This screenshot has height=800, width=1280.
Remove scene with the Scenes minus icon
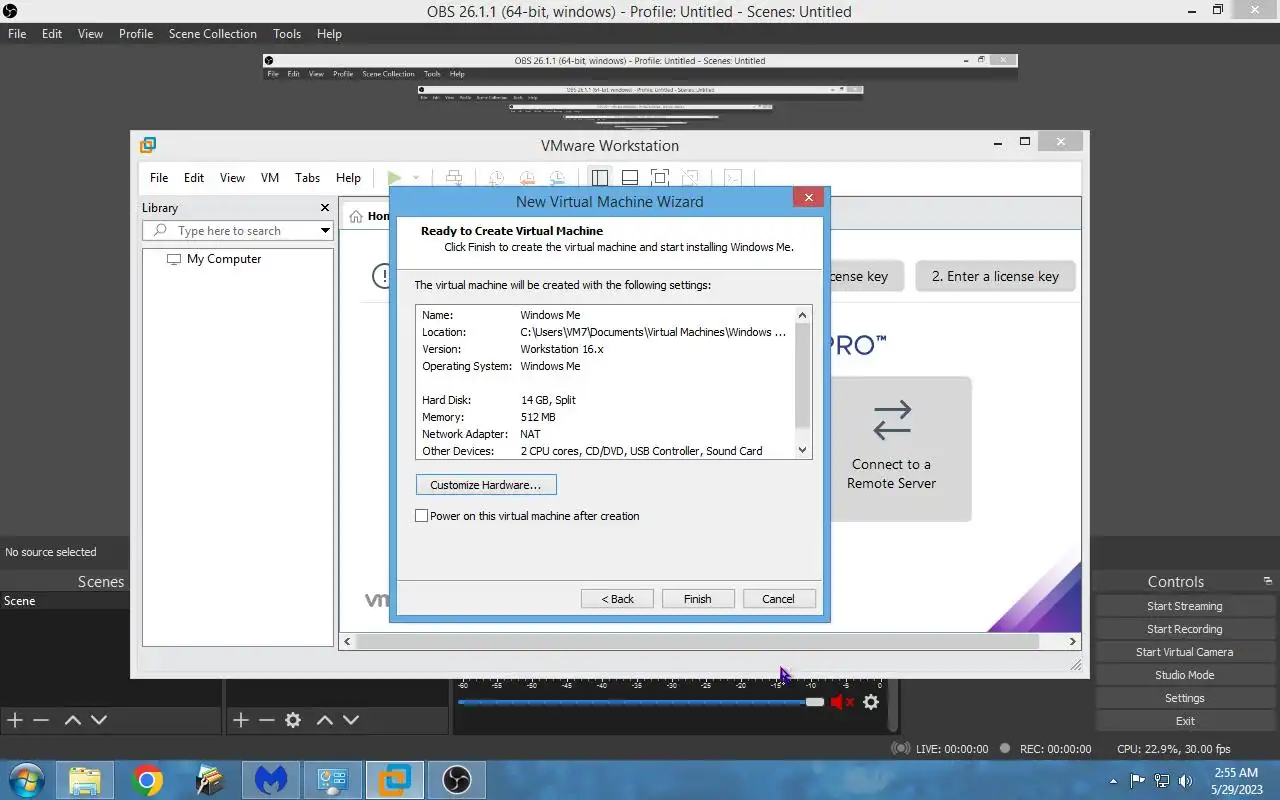tap(41, 720)
